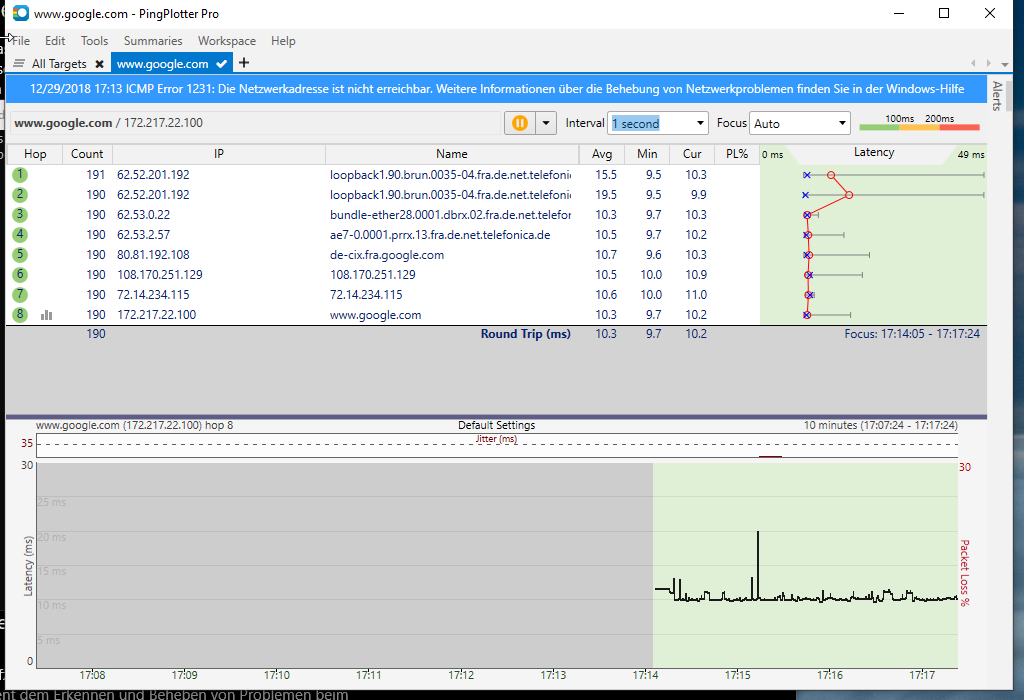
Task: Click the Cur column header
Action: tap(692, 154)
